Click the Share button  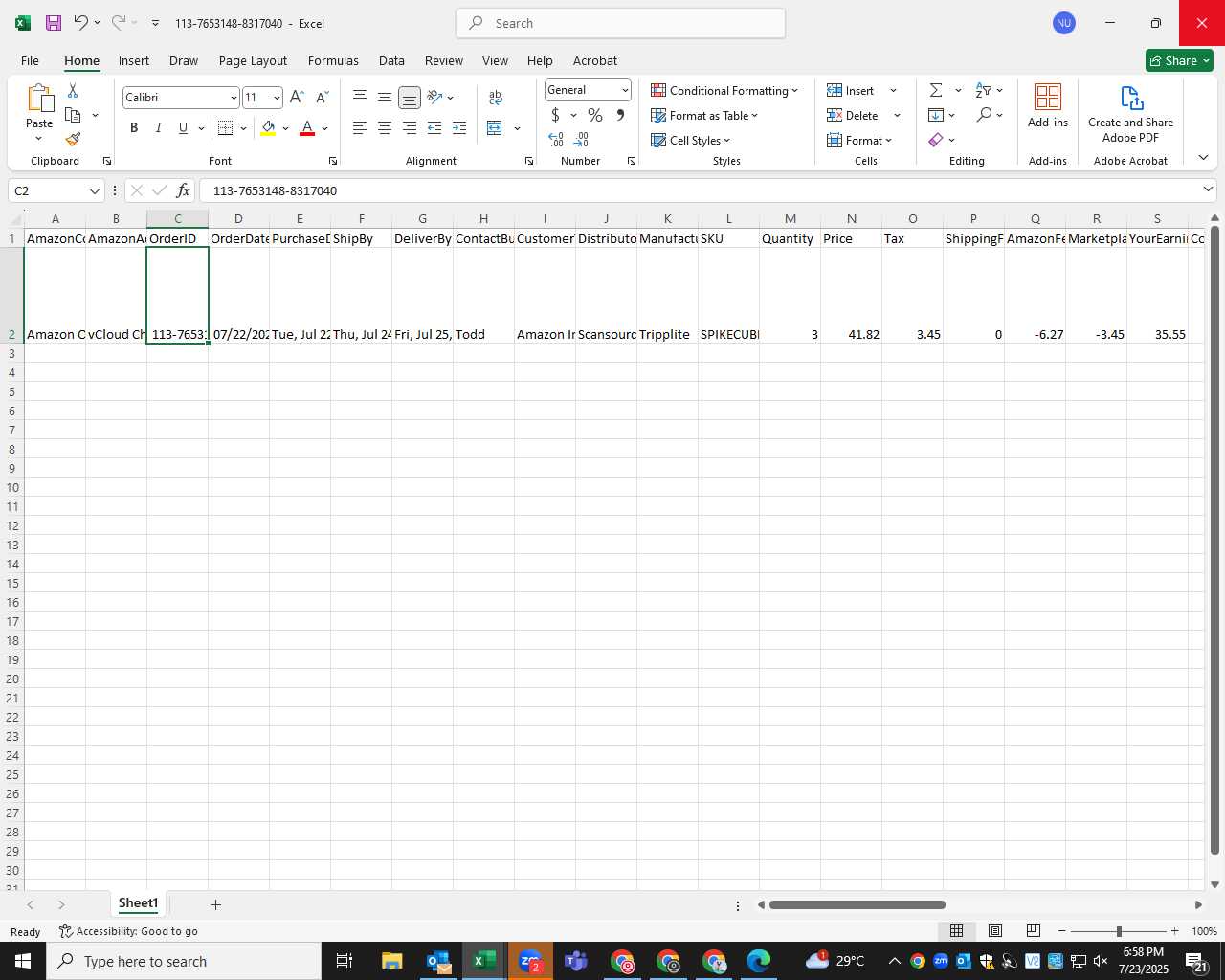point(1179,60)
